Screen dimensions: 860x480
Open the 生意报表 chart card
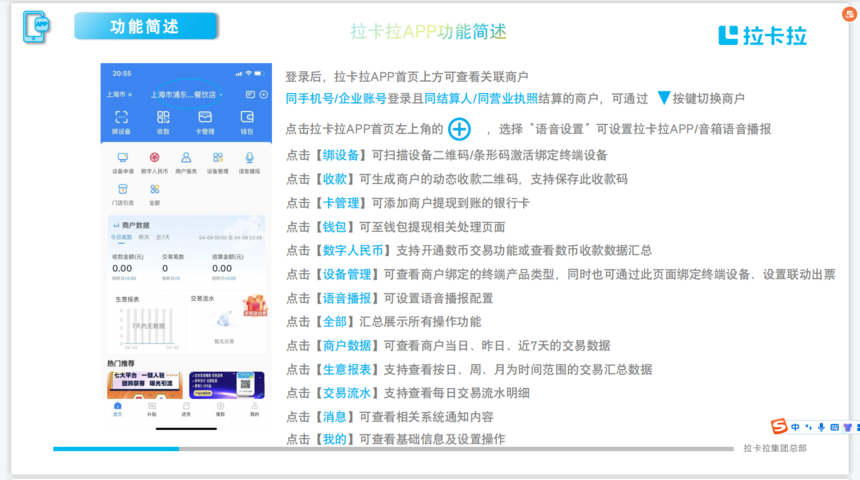coord(146,322)
